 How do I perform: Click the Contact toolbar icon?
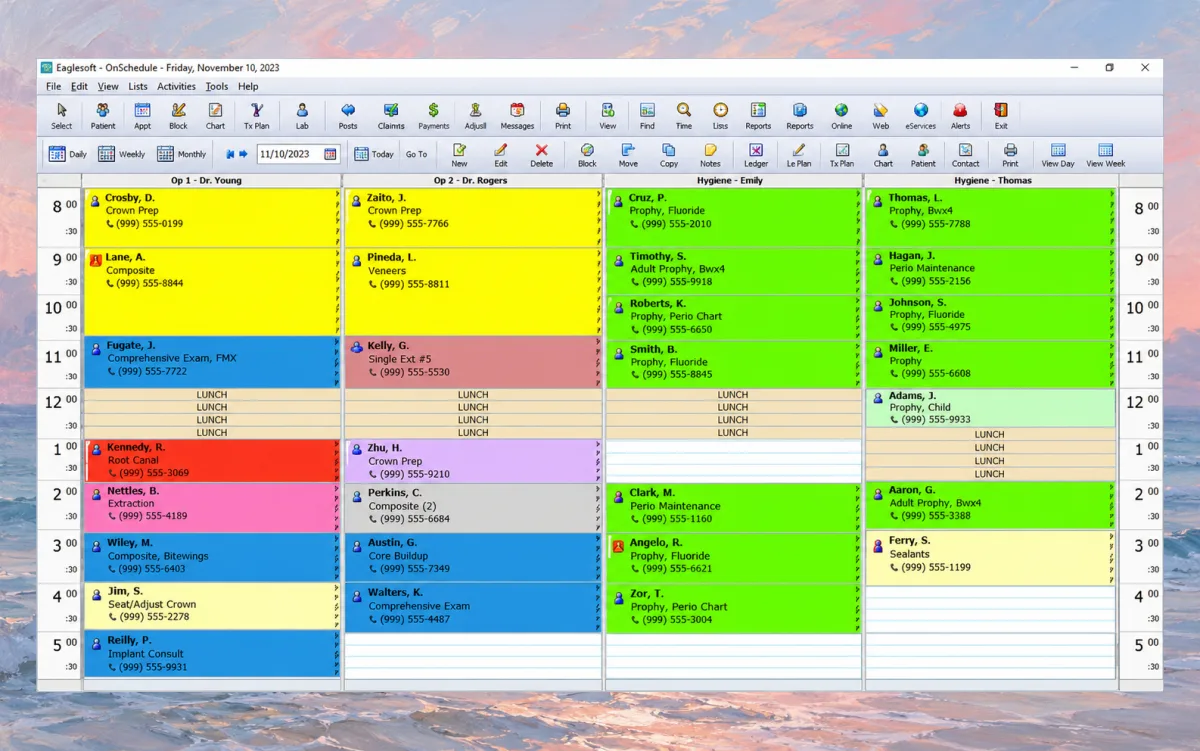point(965,155)
